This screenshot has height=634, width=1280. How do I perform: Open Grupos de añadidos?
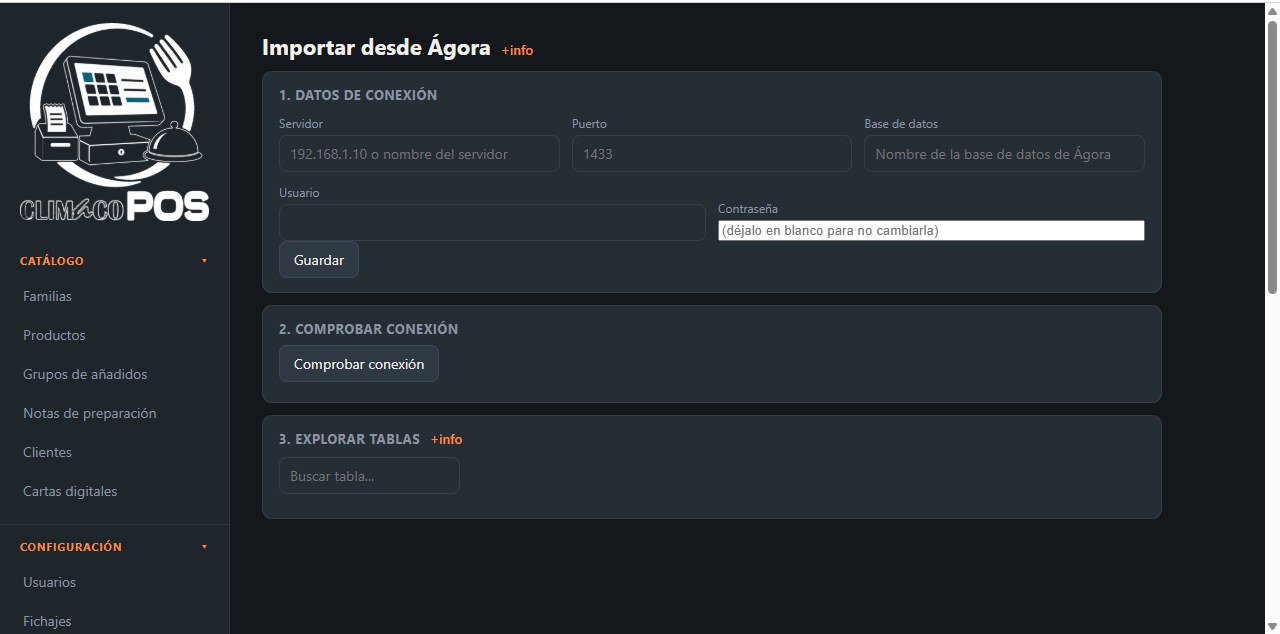(85, 374)
